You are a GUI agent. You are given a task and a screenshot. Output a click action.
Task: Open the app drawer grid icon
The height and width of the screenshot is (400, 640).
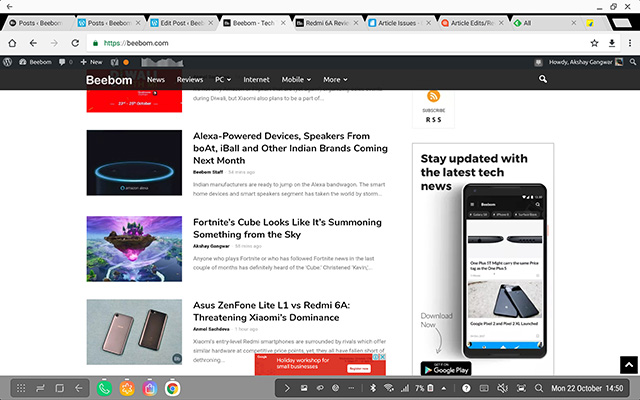[18, 387]
